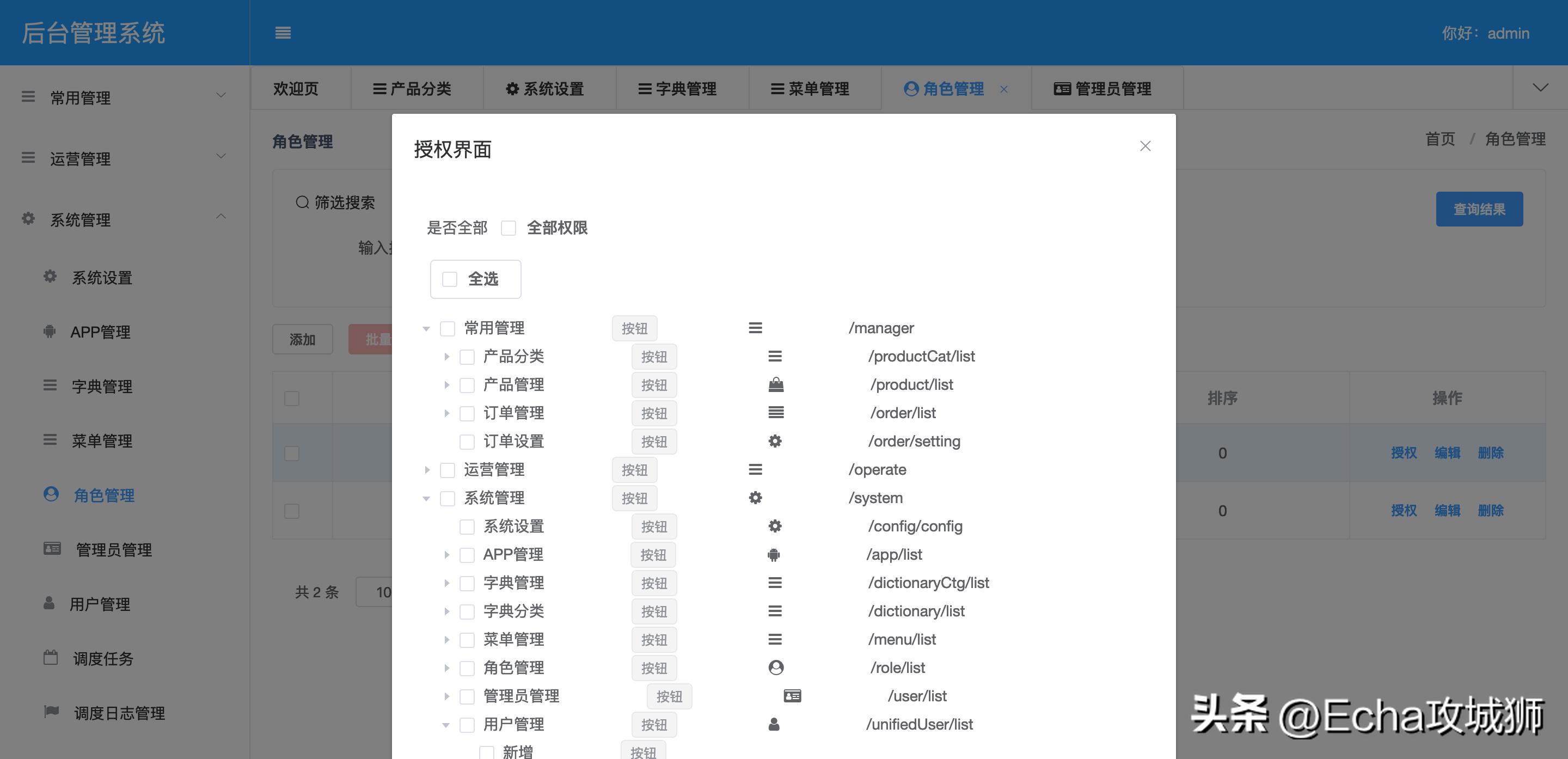This screenshot has height=759, width=1568.
Task: Click the 筛选搜索 search field
Action: click(341, 202)
